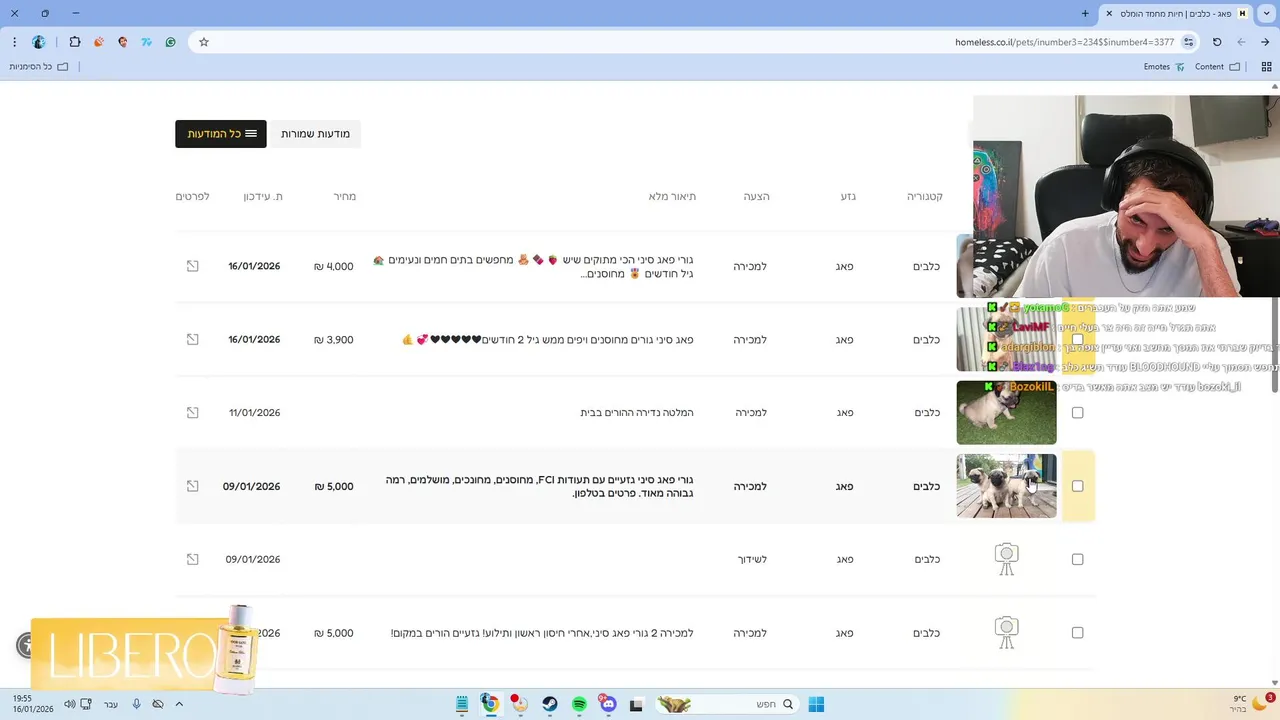The width and height of the screenshot is (1280, 720).
Task: Open the Content bookmarks folder
Action: pos(1217,67)
